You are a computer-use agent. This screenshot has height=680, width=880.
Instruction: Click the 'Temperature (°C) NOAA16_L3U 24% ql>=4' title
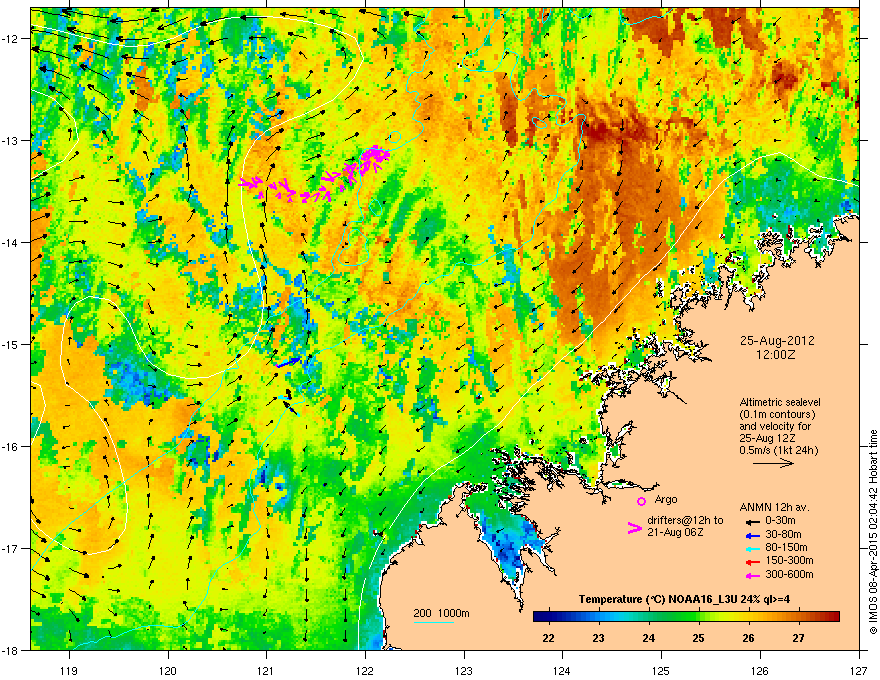click(x=684, y=599)
